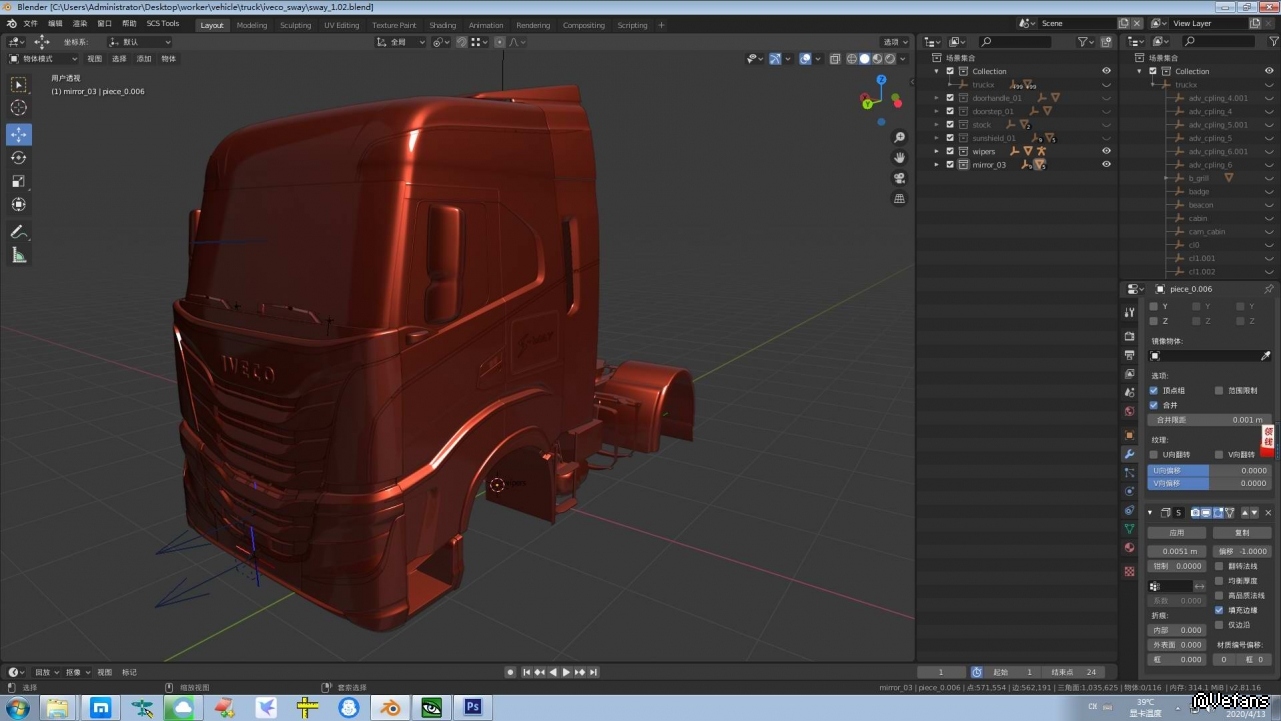Select the Annotate pencil tool

pos(19,231)
